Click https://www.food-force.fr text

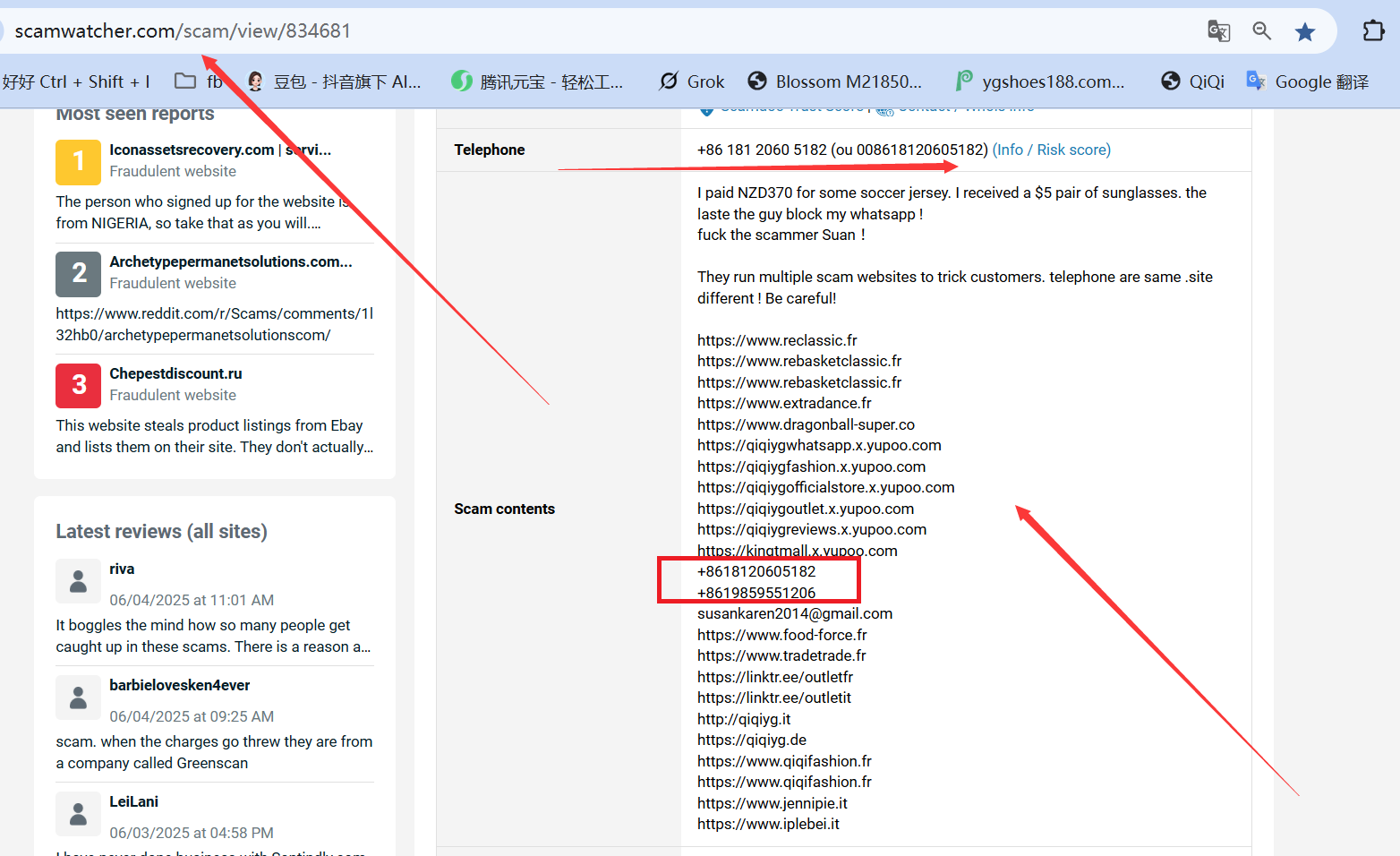(782, 635)
